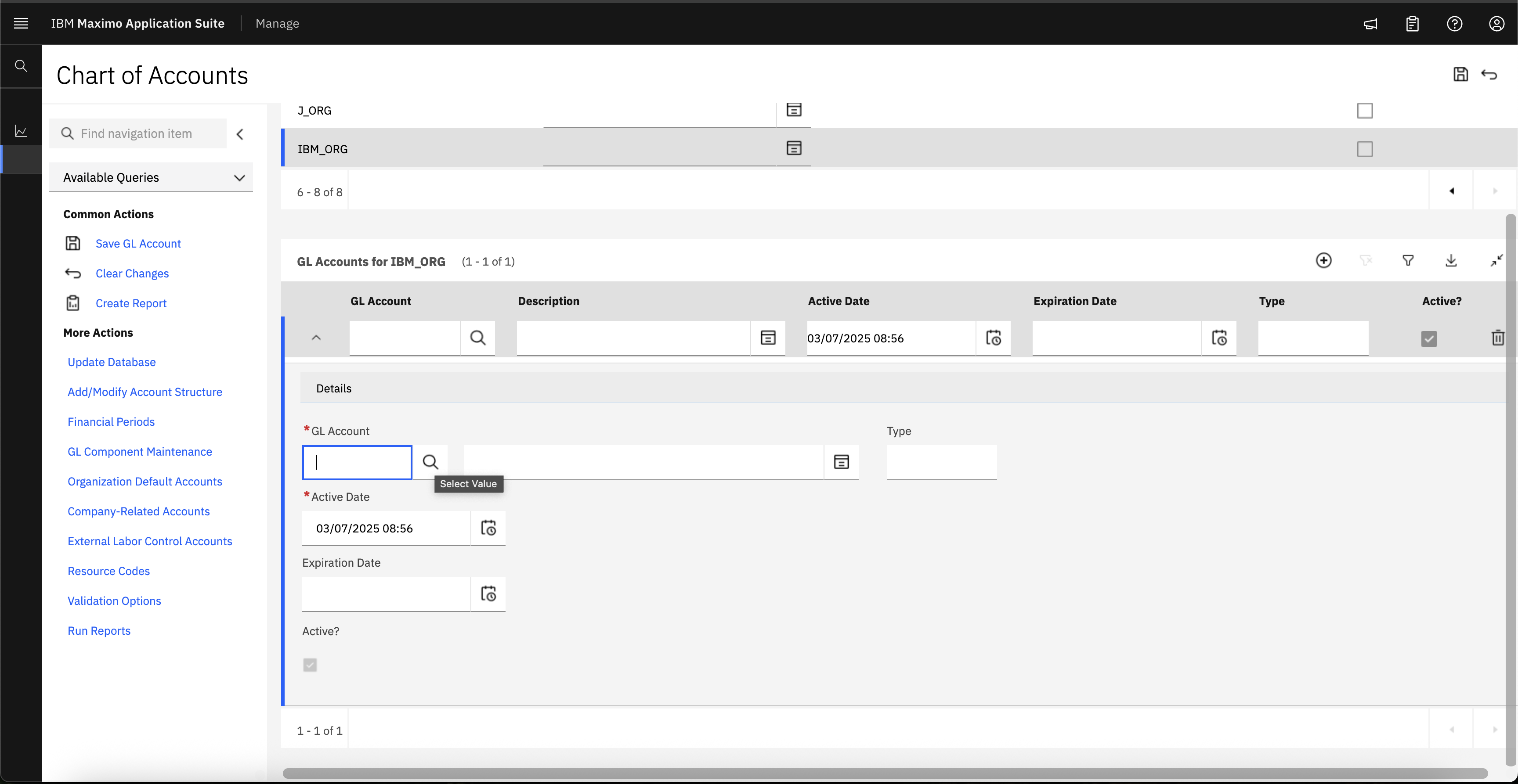
Task: Go to previous page of organizations
Action: tap(1451, 191)
